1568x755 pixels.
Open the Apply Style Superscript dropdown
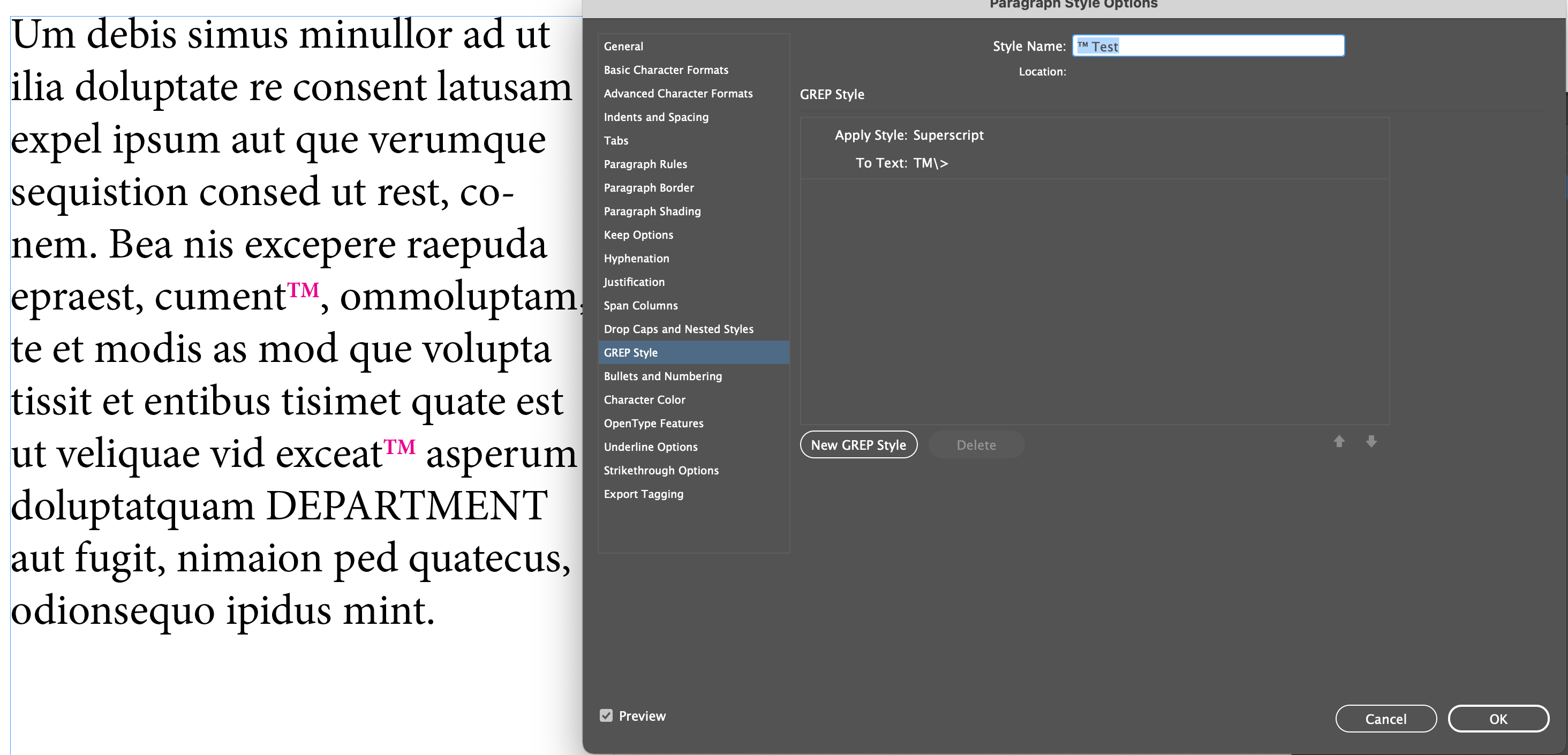[948, 135]
